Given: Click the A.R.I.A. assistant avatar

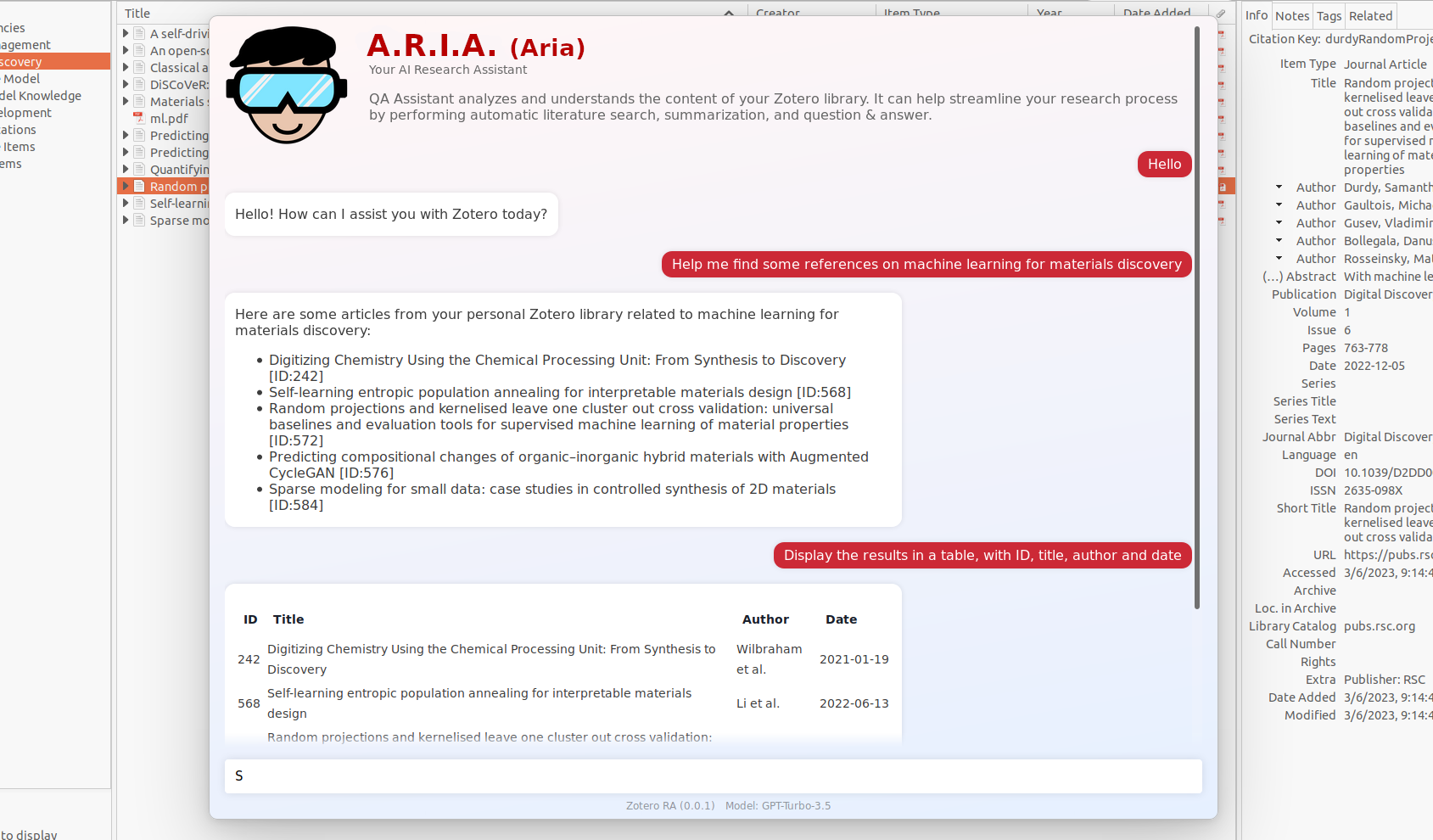Looking at the screenshot, I should tap(286, 84).
